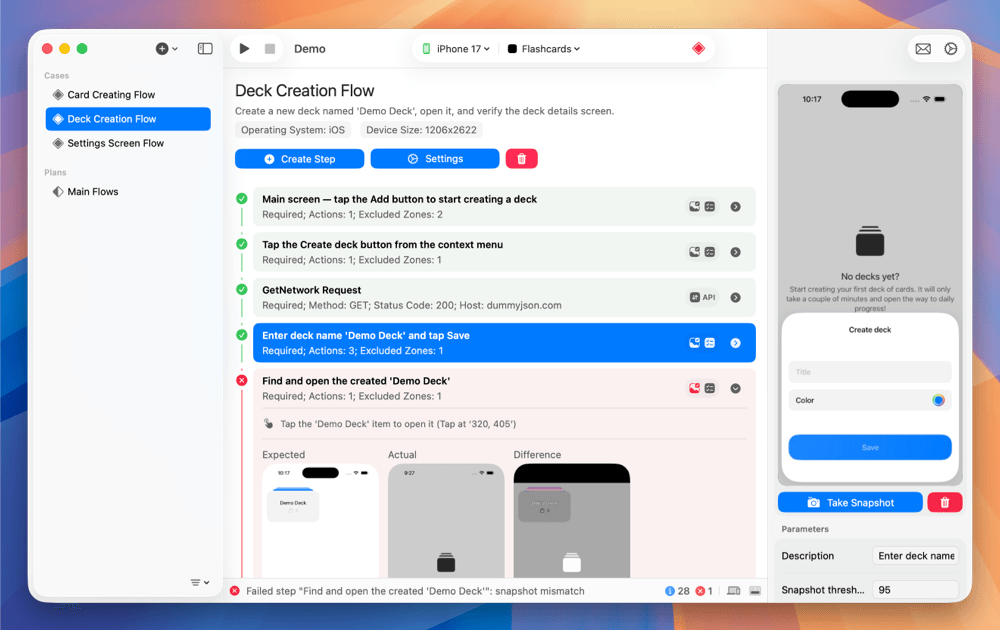Screen dimensions: 1000x630
Task: Click the actions checklist icon on the 'Main screen' step
Action: (x=710, y=207)
